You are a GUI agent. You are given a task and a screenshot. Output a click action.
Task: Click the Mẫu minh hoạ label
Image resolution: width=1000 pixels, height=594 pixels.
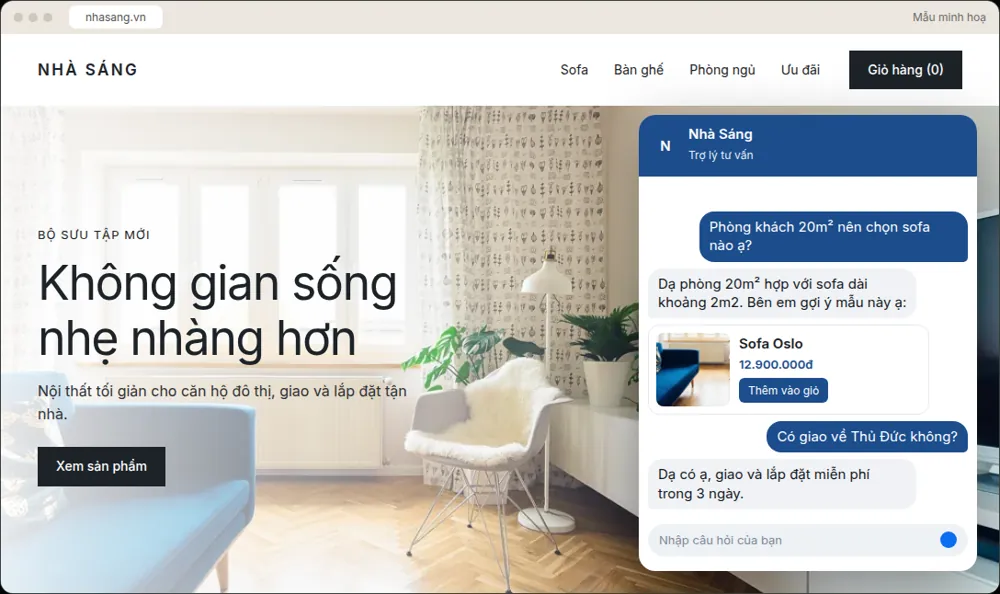click(948, 17)
